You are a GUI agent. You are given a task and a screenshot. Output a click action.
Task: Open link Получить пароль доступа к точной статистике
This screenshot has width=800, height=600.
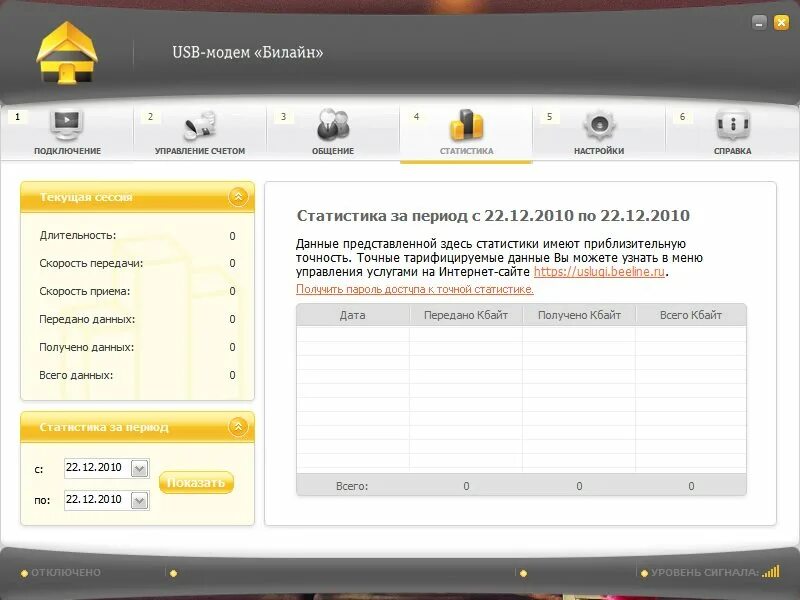pos(413,290)
